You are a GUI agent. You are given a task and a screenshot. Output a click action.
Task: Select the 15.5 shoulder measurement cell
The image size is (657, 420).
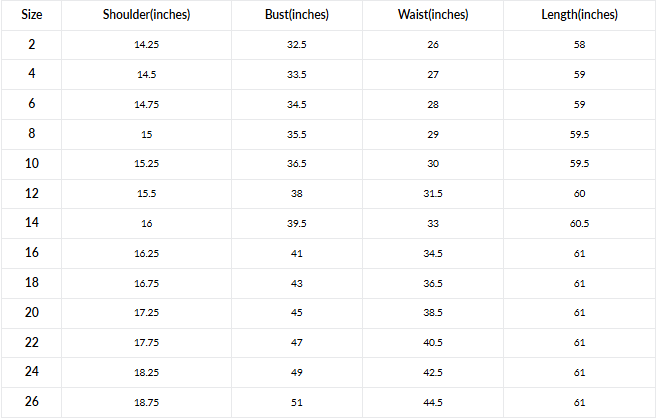[x=146, y=194]
